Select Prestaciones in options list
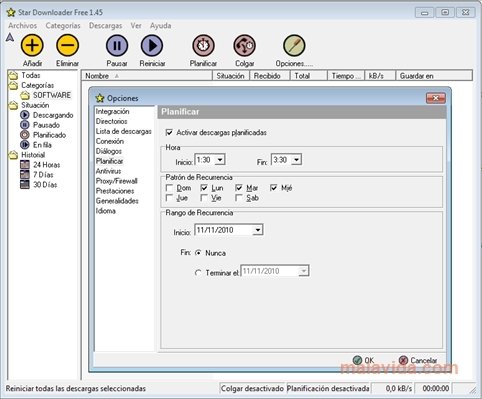 coord(115,191)
